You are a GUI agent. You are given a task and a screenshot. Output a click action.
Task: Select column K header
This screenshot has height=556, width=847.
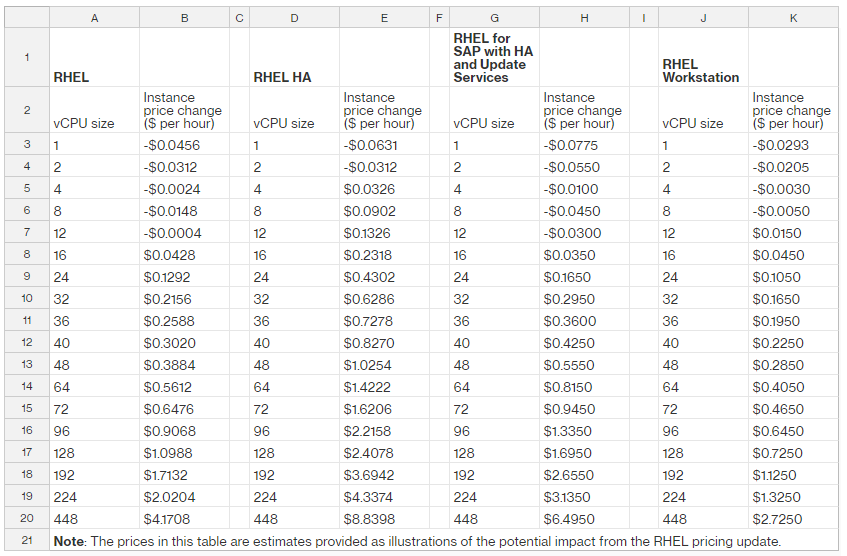(x=793, y=18)
